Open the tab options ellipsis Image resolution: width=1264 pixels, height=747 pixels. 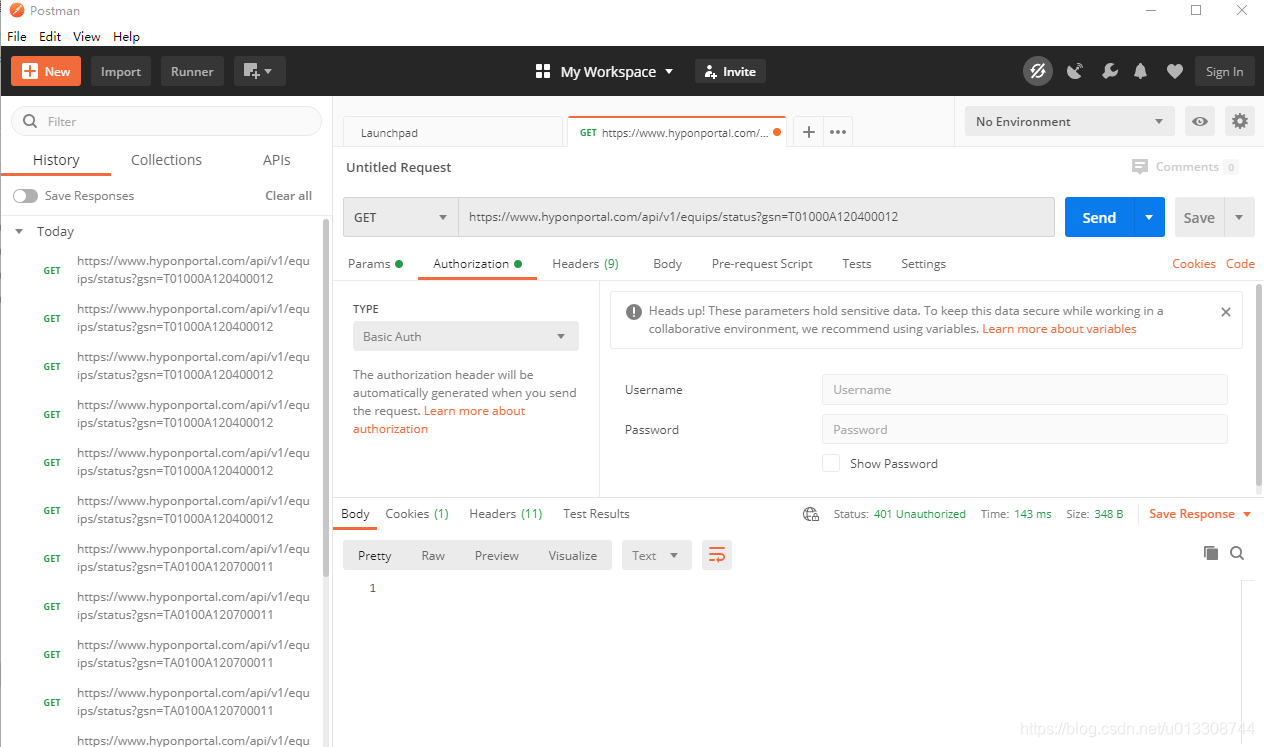click(838, 132)
